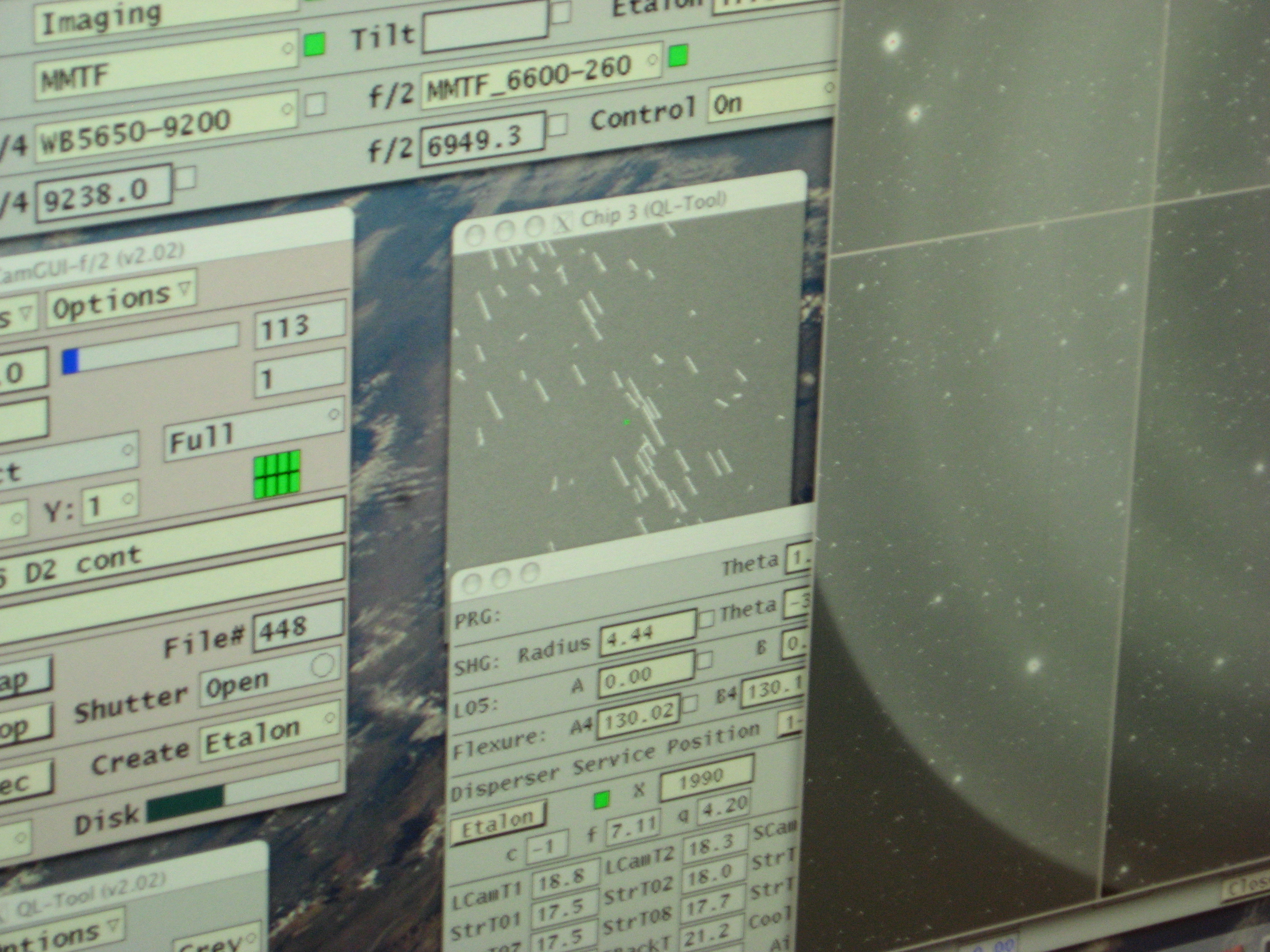
Task: Open the Grey colormap dropdown in QL-Tool
Action: [217, 940]
